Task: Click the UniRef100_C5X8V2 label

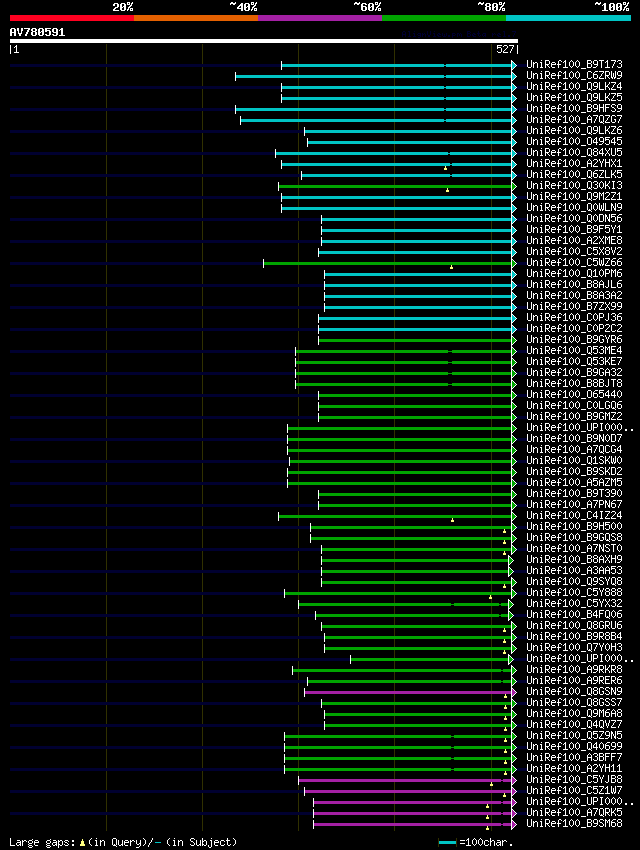Action: [574, 252]
